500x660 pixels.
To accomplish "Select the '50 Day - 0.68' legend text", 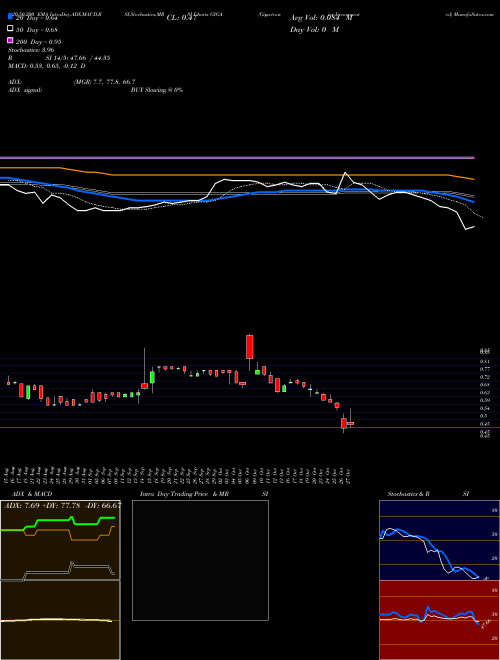I will (37, 30).
